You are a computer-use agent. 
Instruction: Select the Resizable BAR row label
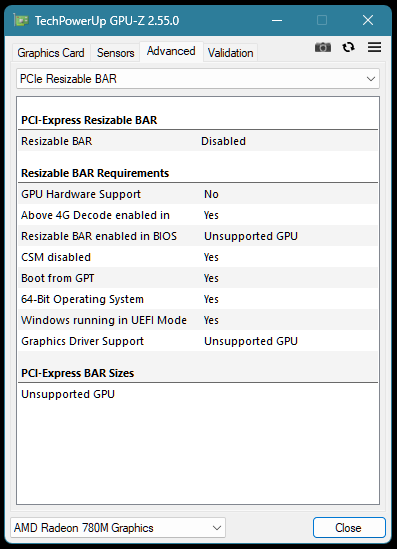pyautogui.click(x=57, y=141)
